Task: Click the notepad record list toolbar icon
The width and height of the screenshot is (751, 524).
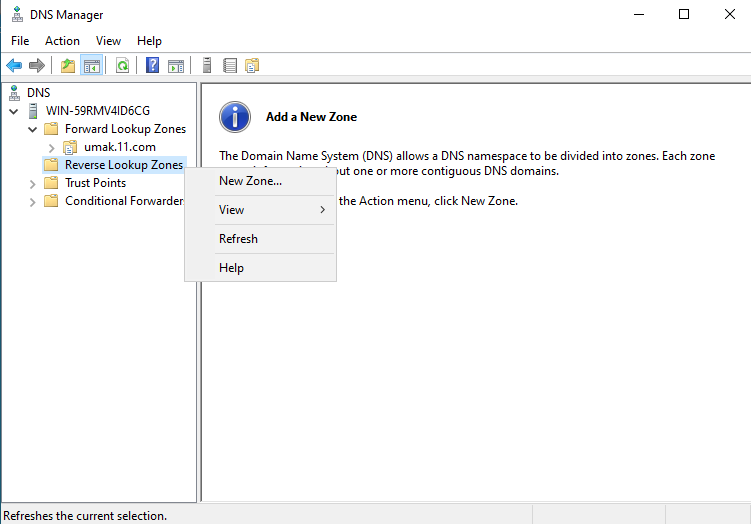Action: coord(230,65)
